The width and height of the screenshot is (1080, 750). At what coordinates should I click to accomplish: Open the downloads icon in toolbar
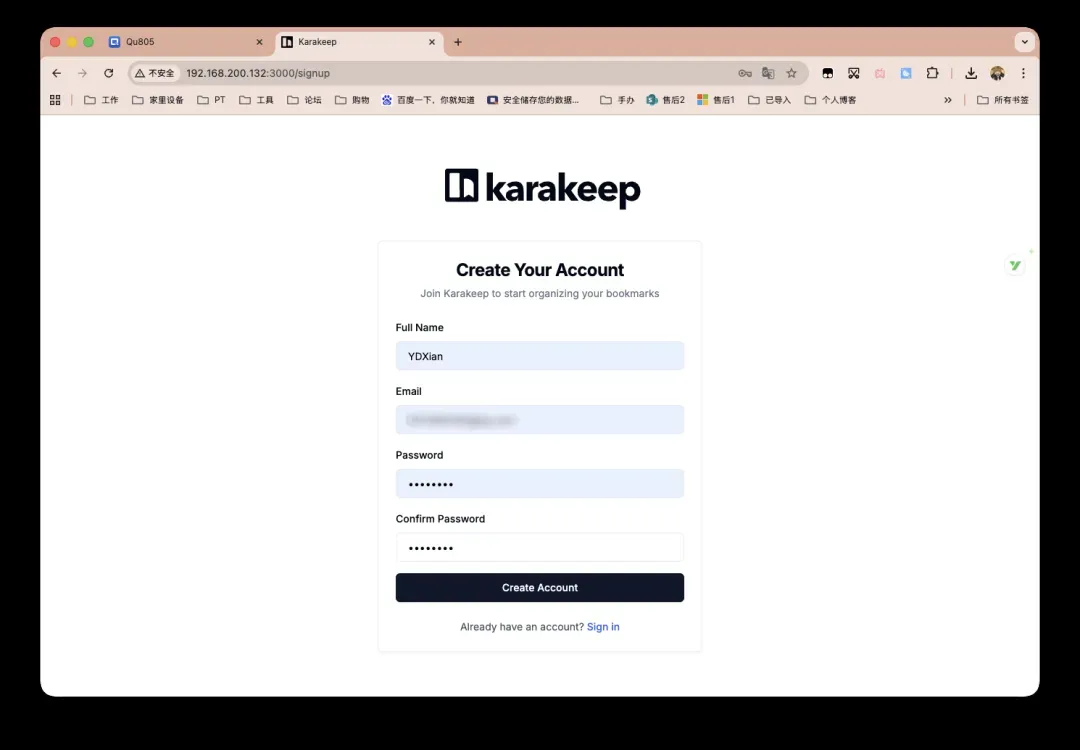(x=970, y=73)
